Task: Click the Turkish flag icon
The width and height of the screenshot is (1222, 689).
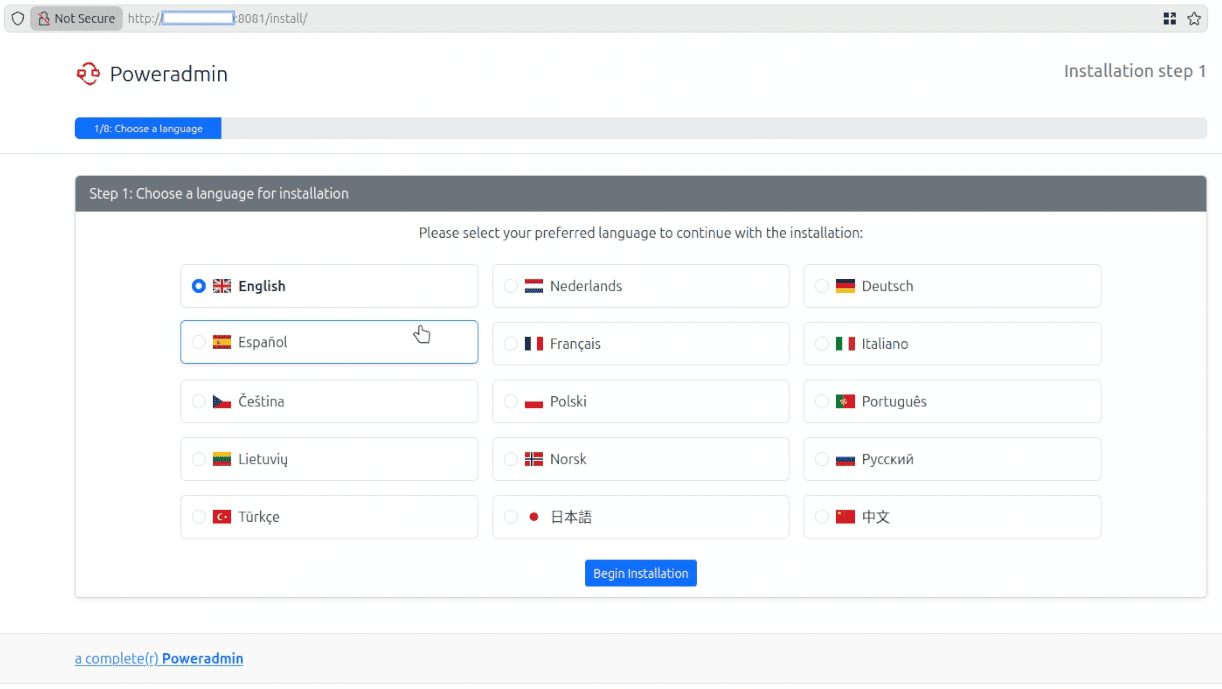Action: click(221, 517)
